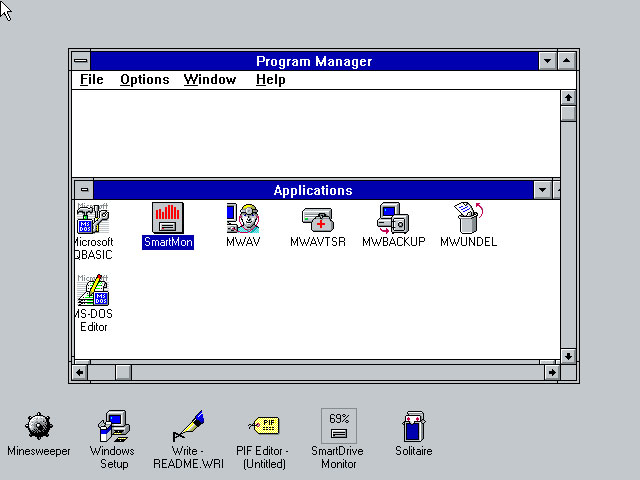The width and height of the screenshot is (640, 480).
Task: Click the Program Manager title bar
Action: coord(314,61)
